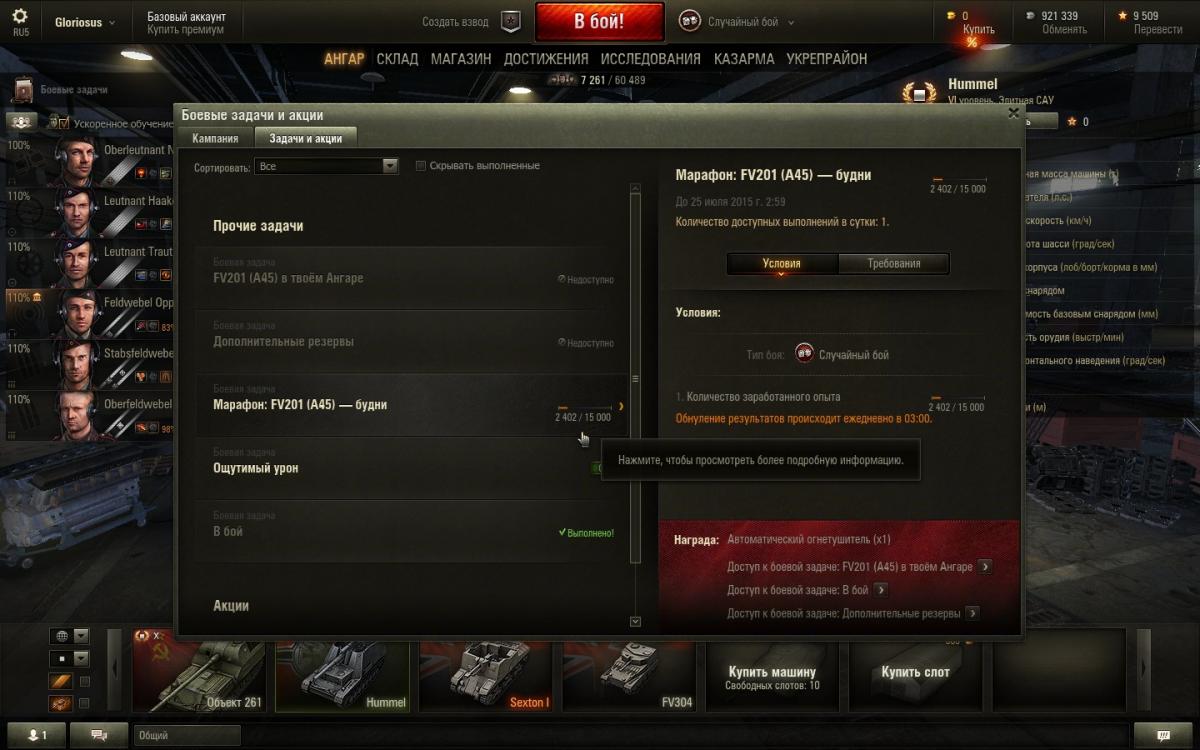This screenshot has width=1200, height=750.
Task: Expand the nation filter globe dropdown
Action: [70, 635]
